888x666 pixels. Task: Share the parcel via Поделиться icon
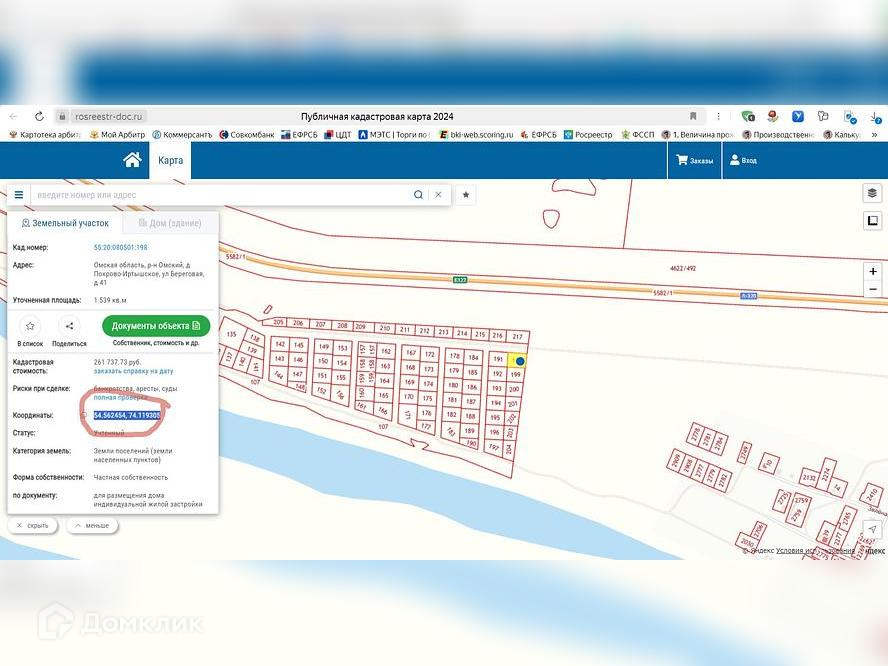(x=69, y=326)
